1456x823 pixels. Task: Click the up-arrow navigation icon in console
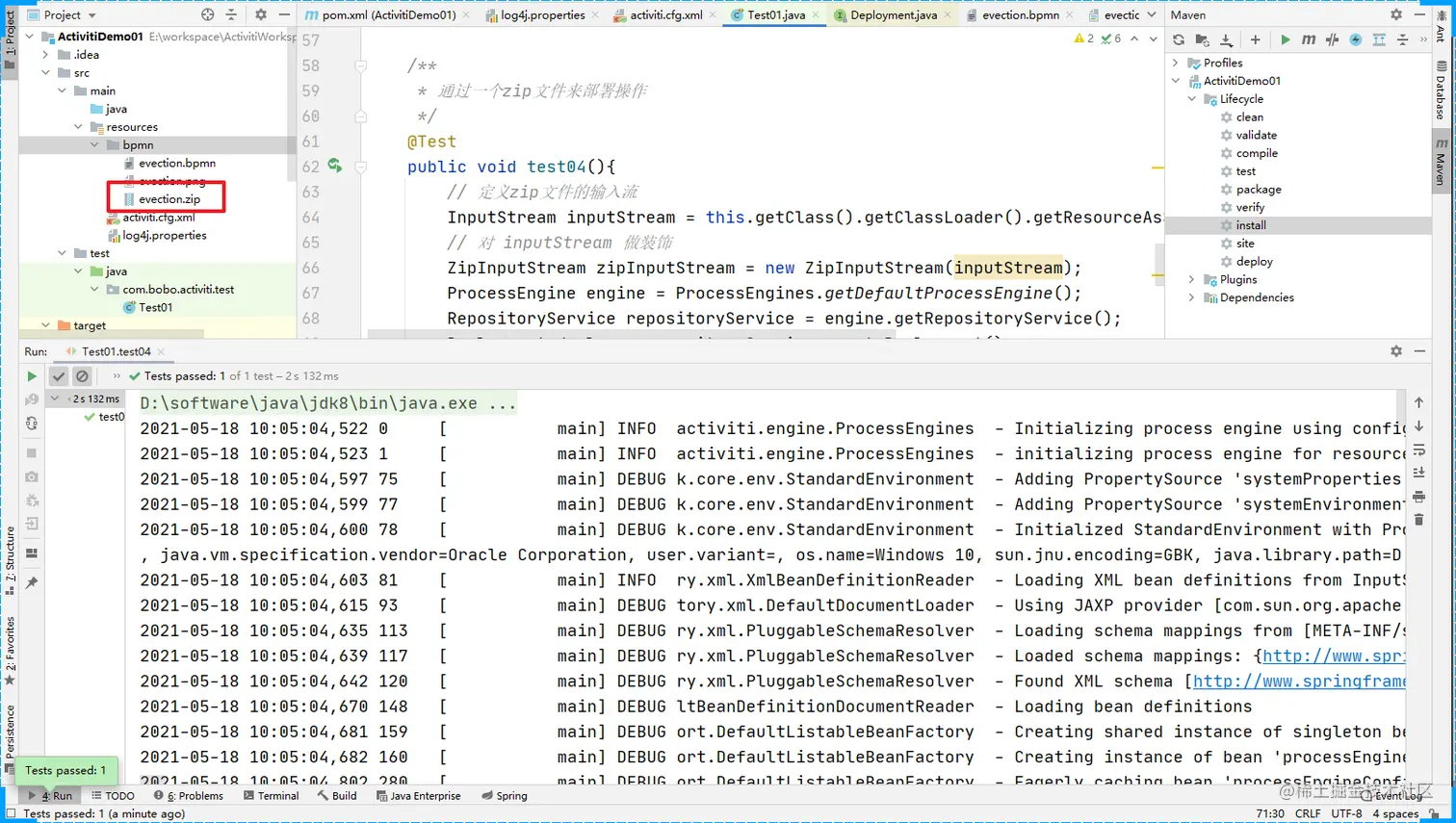[1418, 402]
